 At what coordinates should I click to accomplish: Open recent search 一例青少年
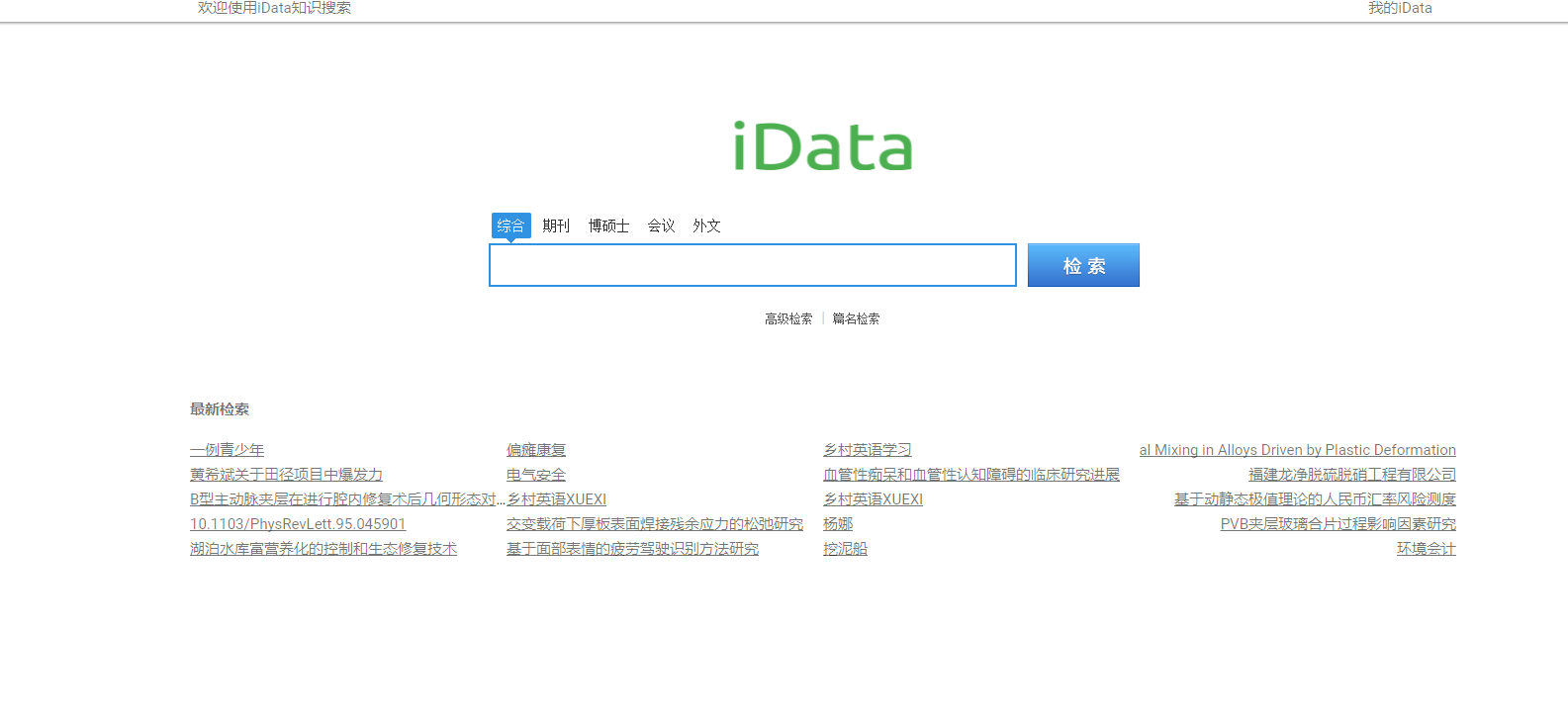click(x=227, y=450)
